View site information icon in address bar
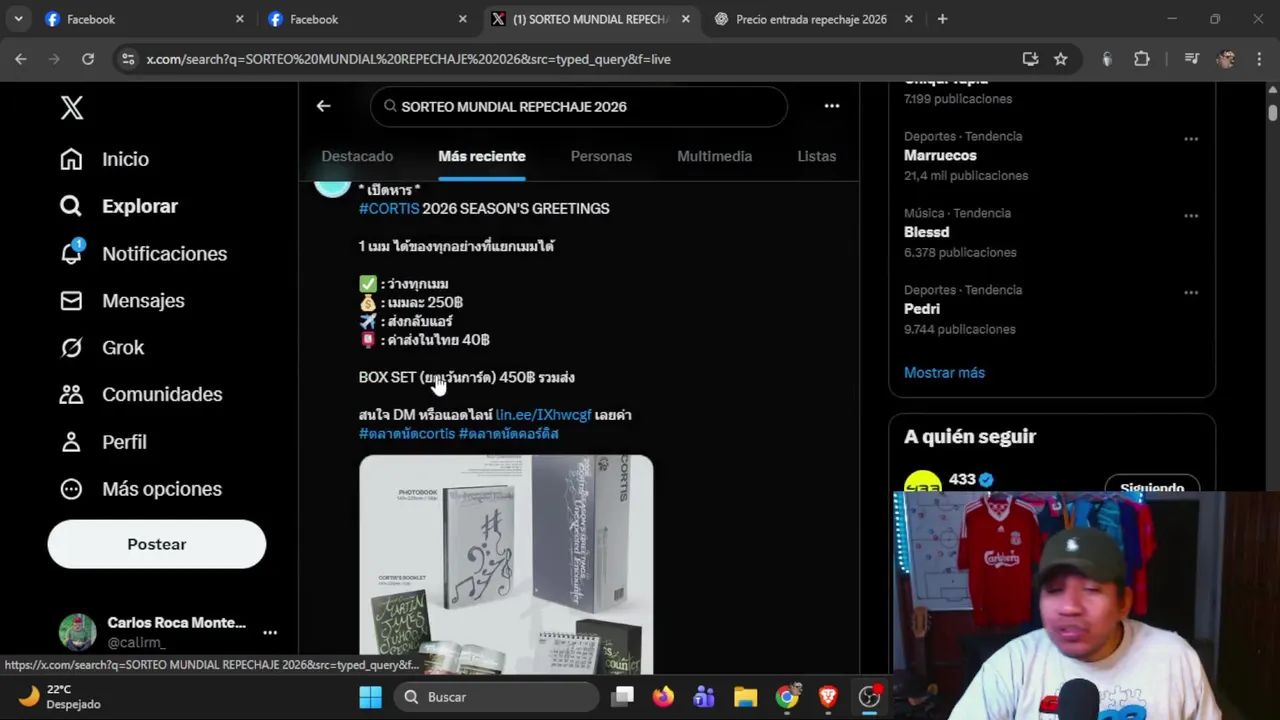Viewport: 1280px width, 720px height. pos(127,59)
